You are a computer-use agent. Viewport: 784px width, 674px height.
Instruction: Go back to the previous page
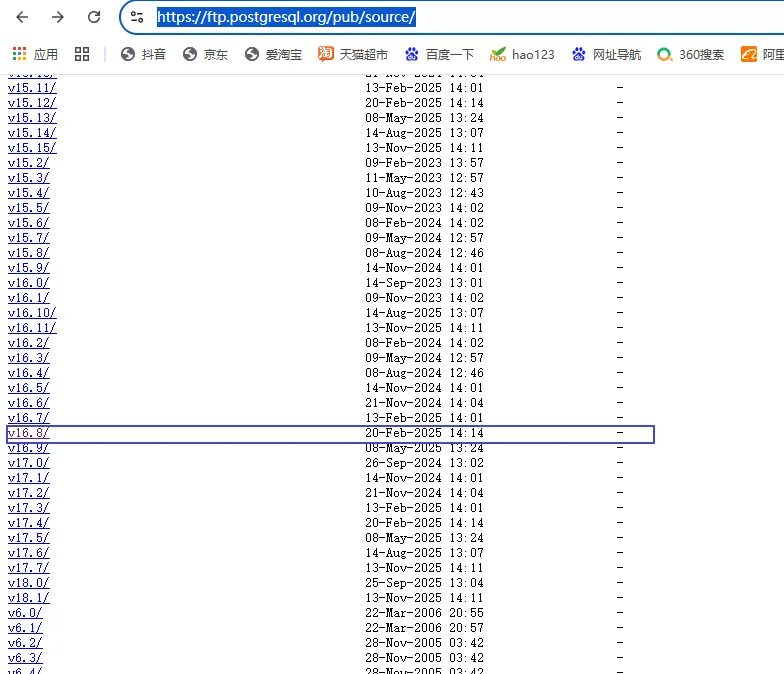click(22, 17)
